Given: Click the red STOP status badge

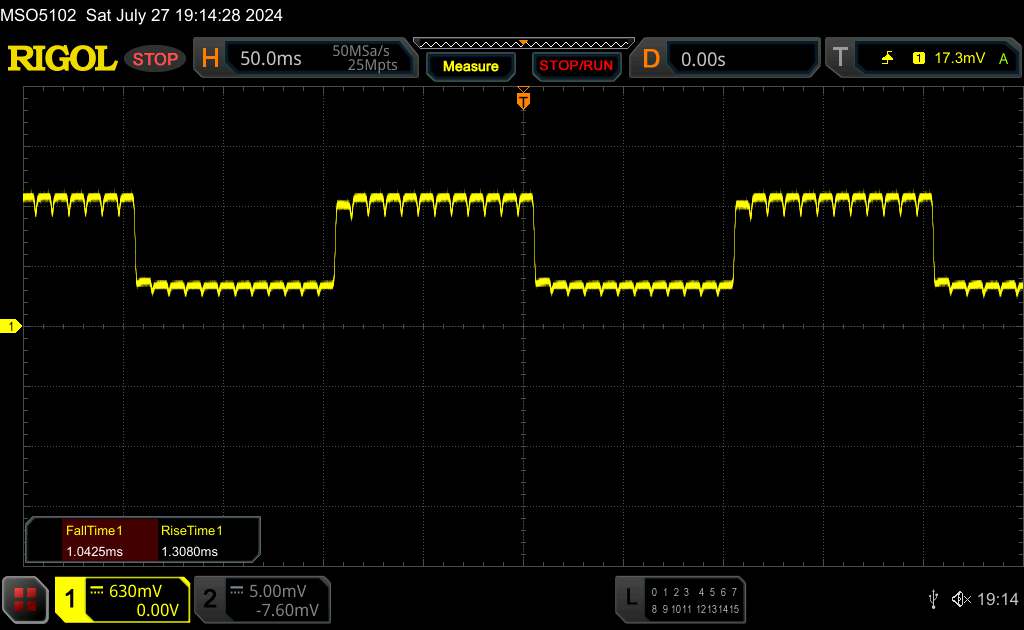Looking at the screenshot, I should (x=155, y=59).
